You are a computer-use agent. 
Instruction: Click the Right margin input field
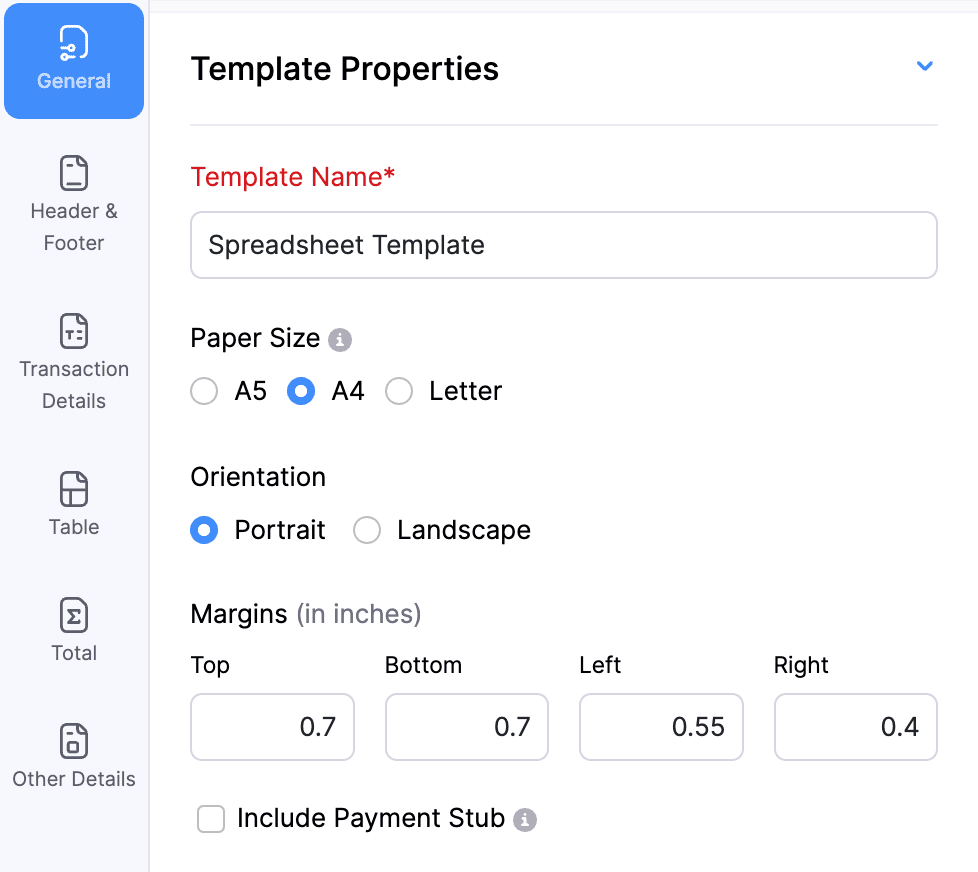(x=855, y=727)
